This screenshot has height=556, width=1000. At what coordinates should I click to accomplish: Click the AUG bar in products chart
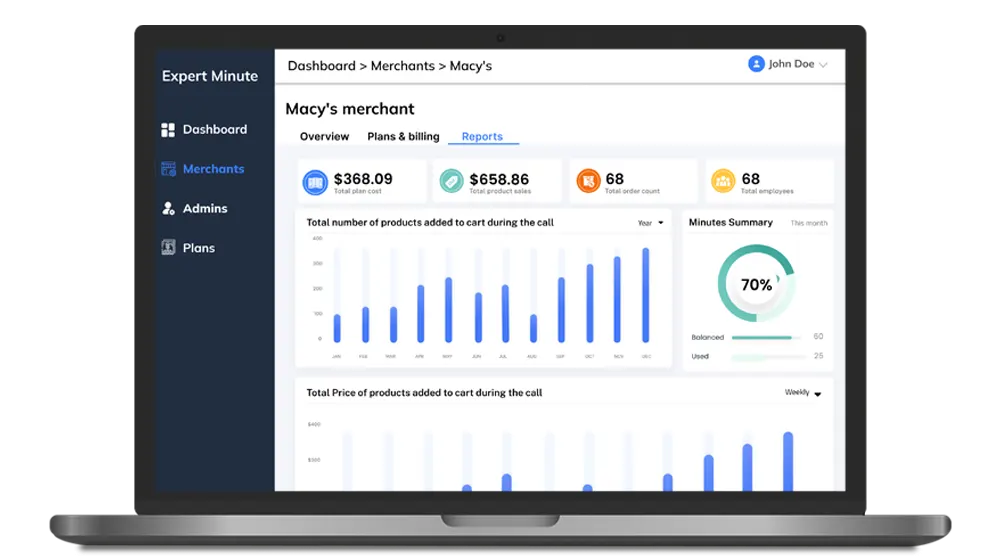tap(533, 328)
